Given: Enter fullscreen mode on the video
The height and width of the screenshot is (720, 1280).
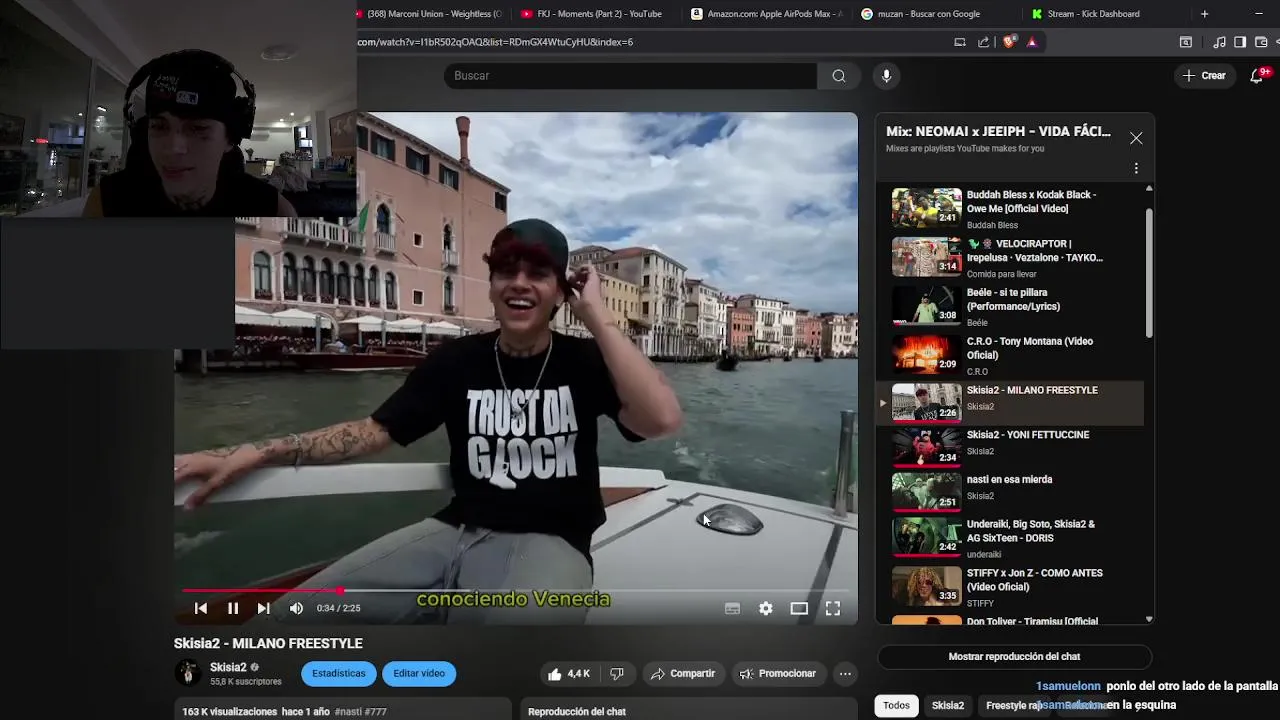Looking at the screenshot, I should [833, 608].
